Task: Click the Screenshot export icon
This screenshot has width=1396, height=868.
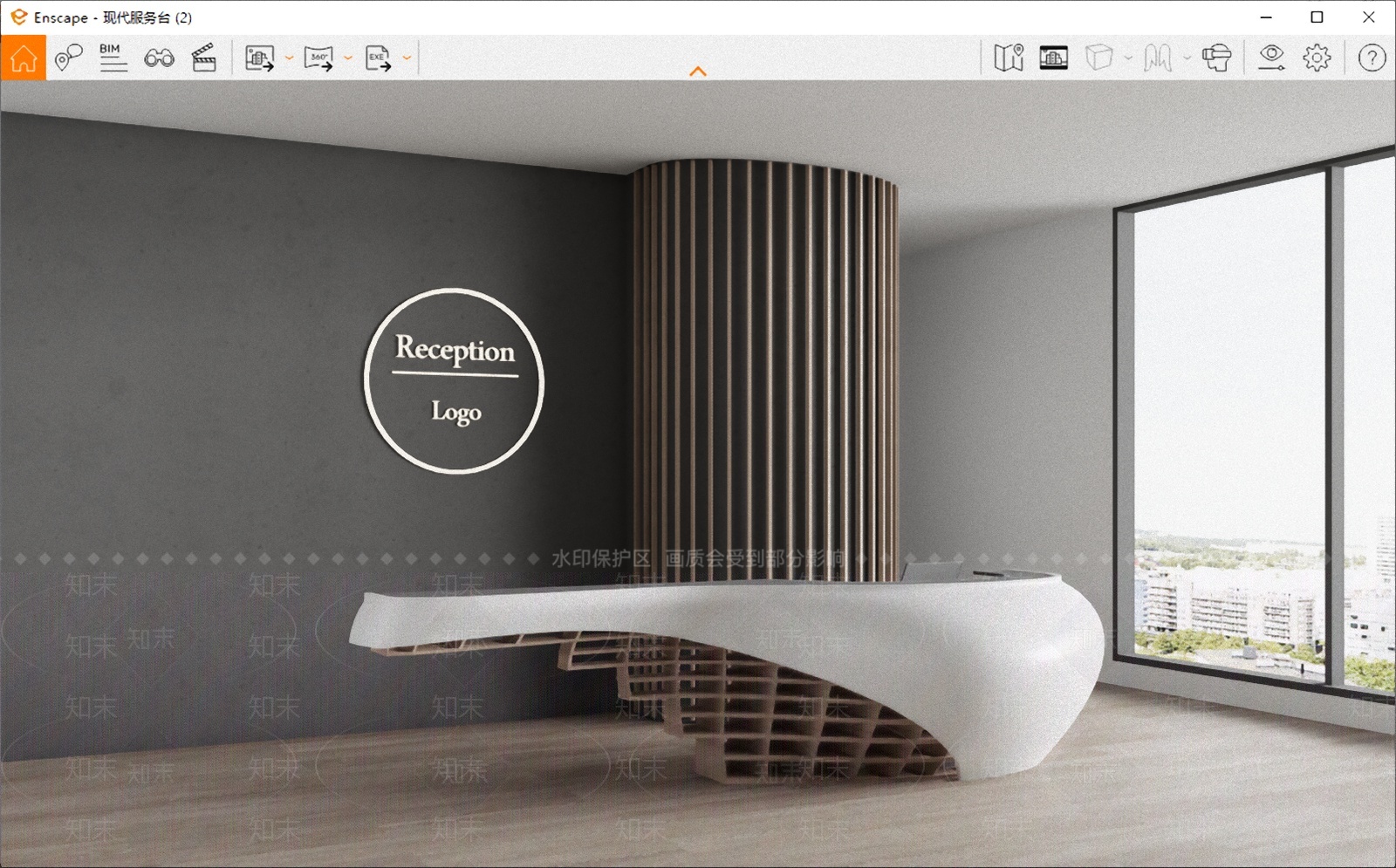Action: (x=259, y=58)
